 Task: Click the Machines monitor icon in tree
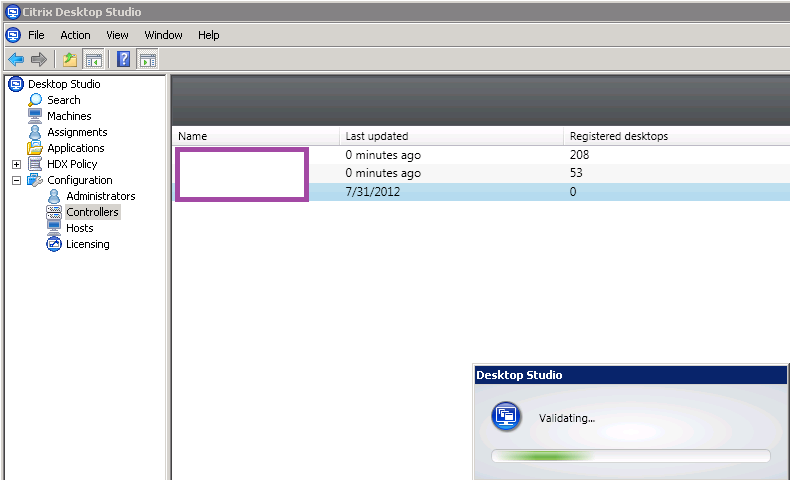tap(35, 116)
